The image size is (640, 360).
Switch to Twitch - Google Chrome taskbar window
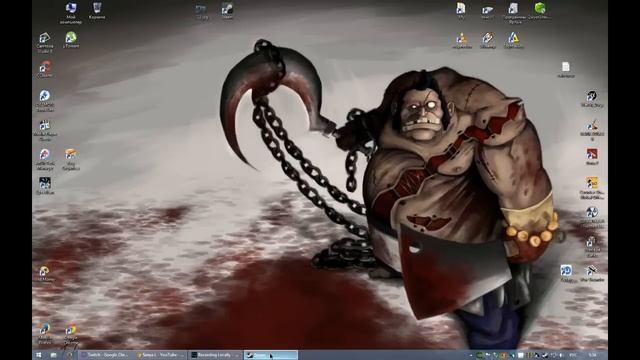coord(104,355)
